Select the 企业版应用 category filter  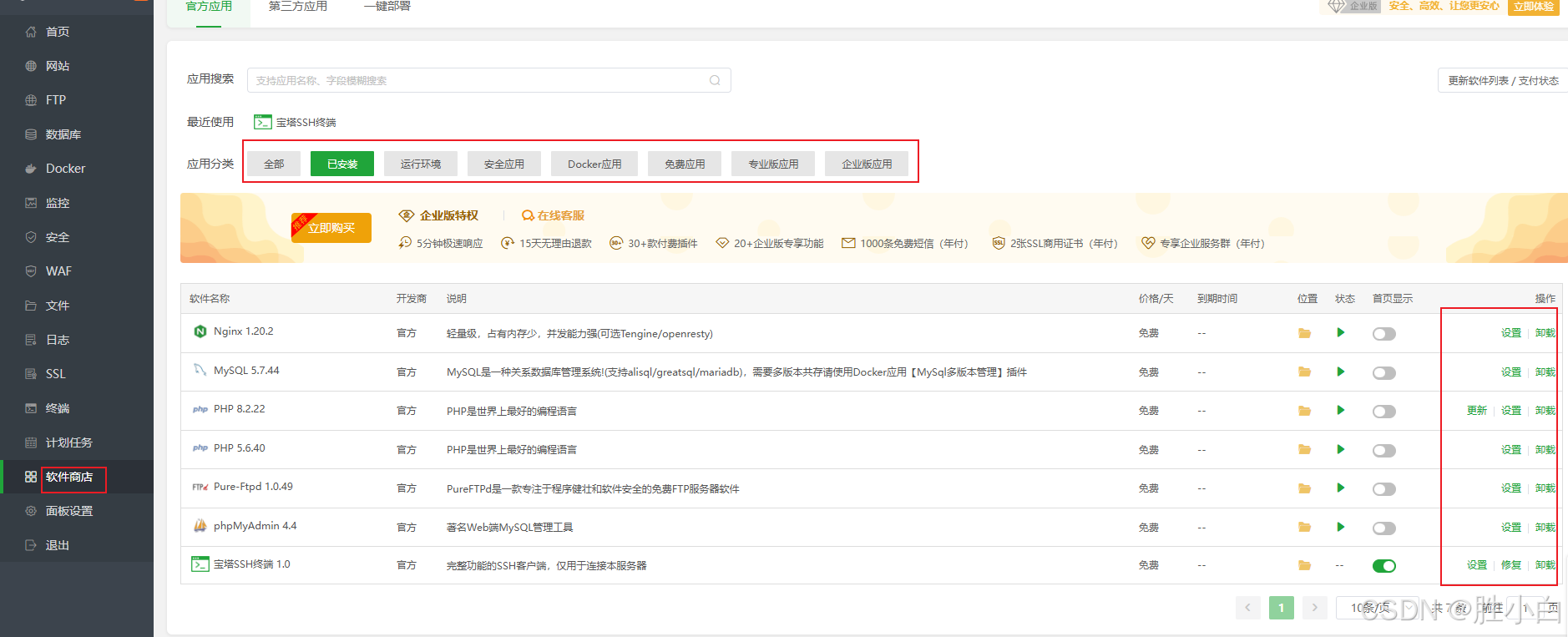[x=867, y=164]
